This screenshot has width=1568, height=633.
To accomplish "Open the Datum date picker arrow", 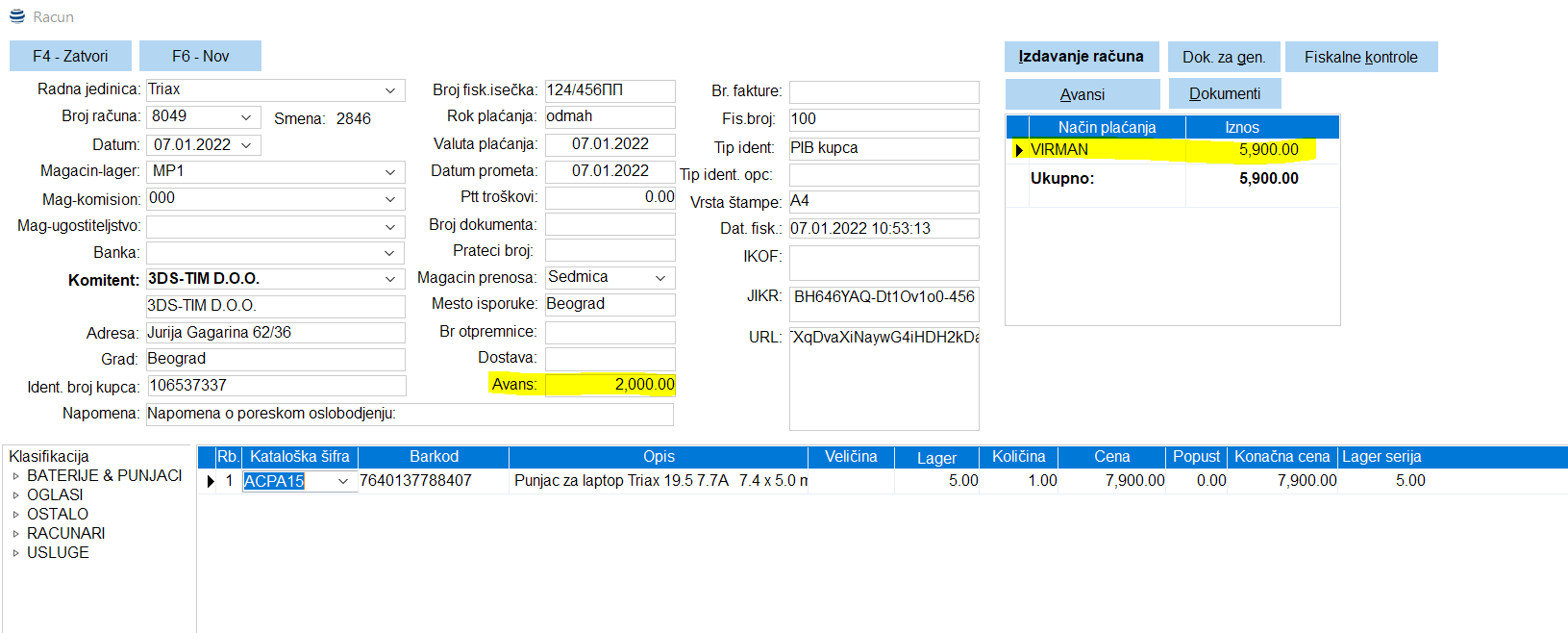I will tap(246, 145).
